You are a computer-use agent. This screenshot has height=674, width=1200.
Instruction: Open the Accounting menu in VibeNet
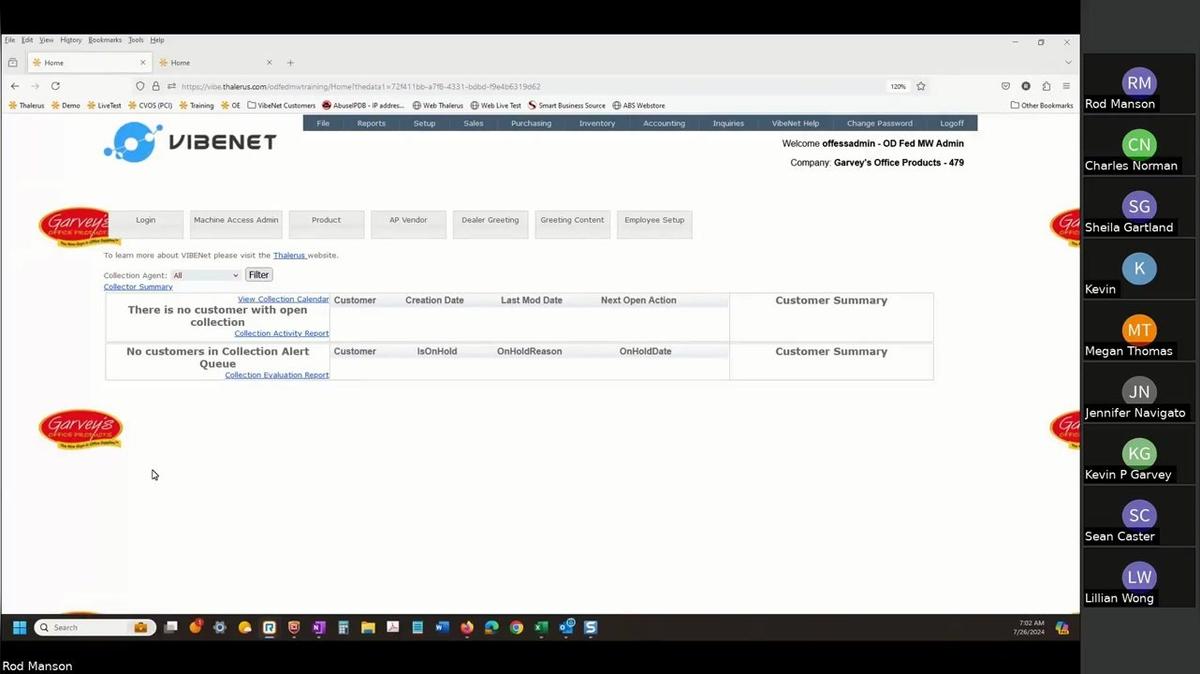tap(664, 123)
